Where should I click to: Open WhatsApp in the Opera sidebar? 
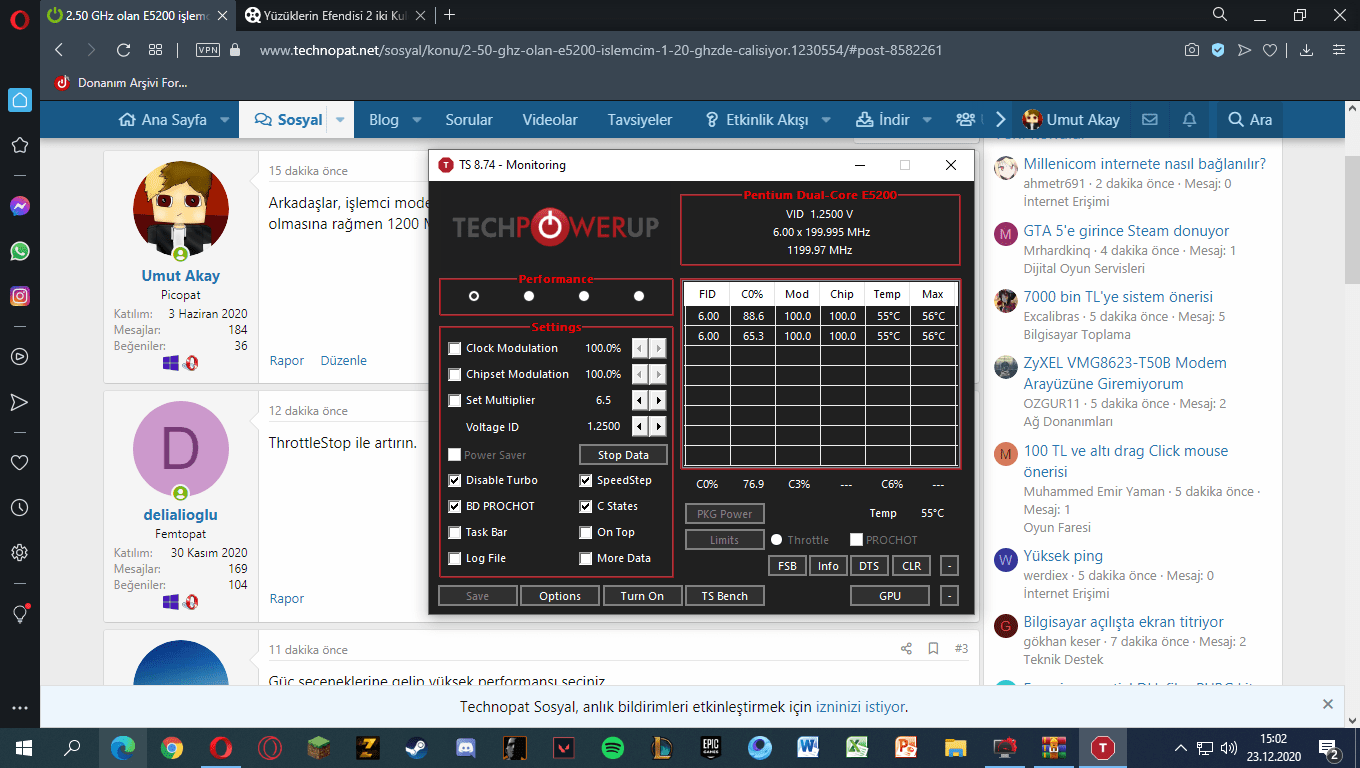click(19, 251)
